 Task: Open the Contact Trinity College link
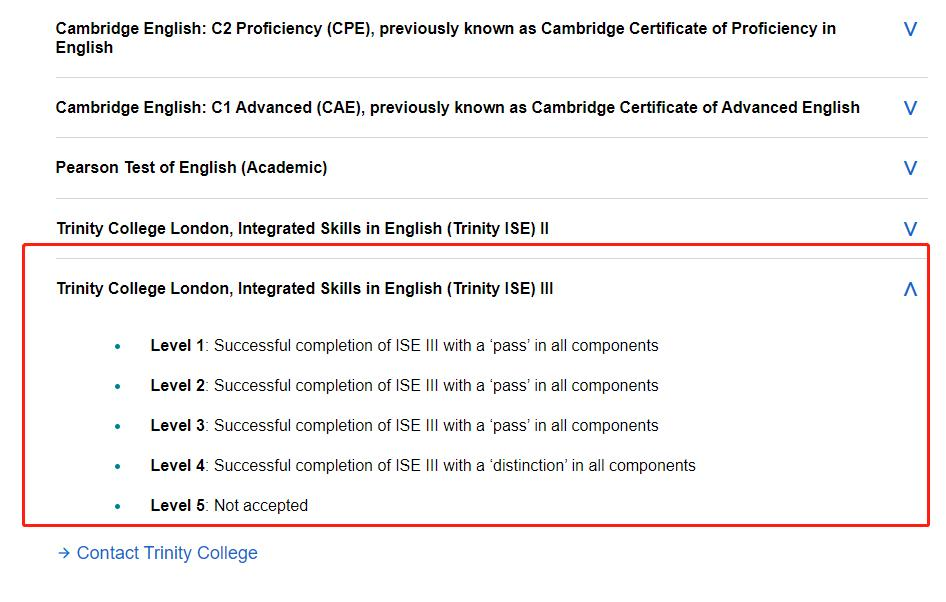click(167, 553)
